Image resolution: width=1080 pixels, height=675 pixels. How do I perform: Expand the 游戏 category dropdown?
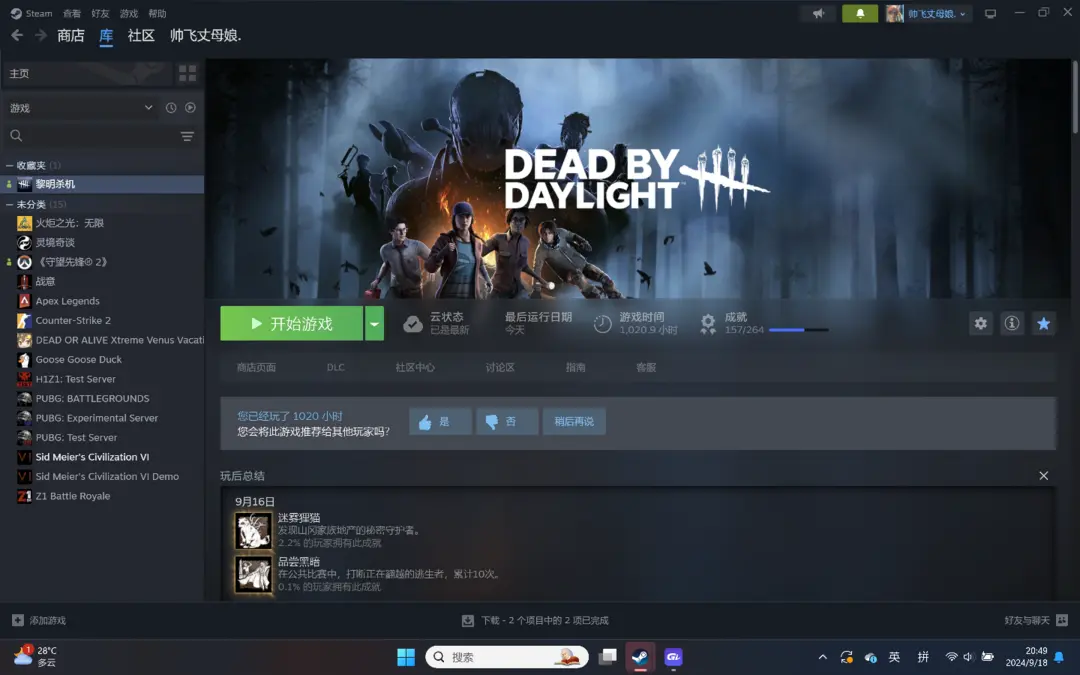tap(81, 107)
